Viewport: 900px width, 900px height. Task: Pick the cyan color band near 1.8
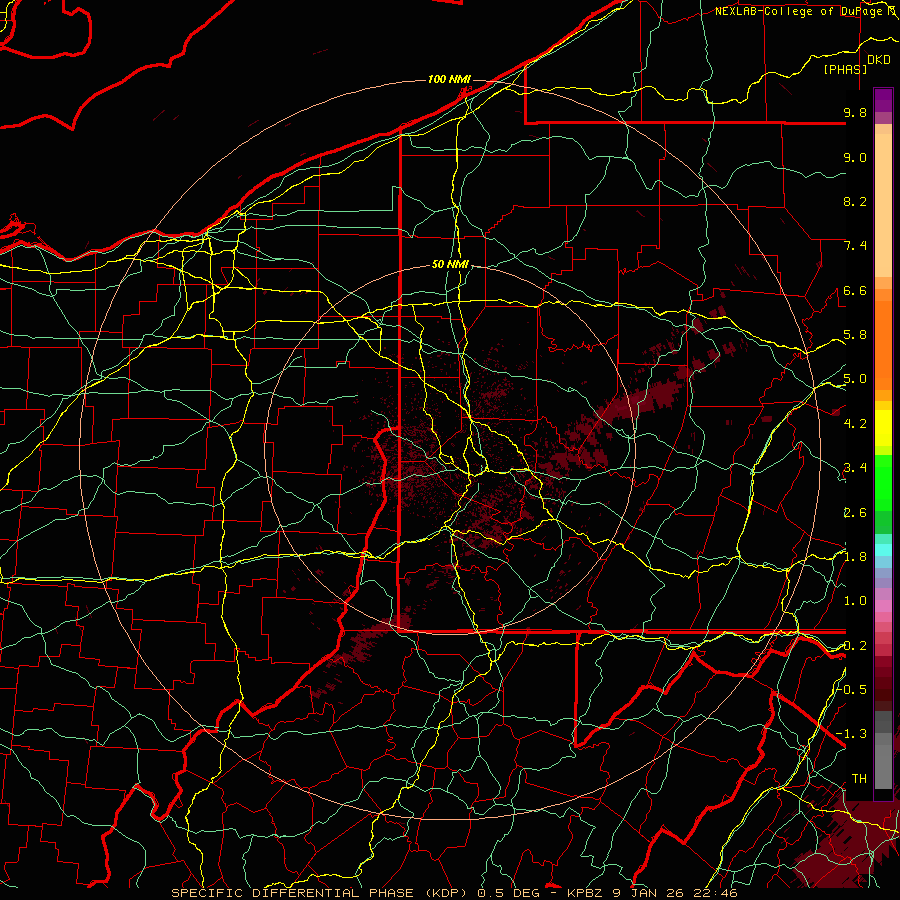(x=883, y=550)
